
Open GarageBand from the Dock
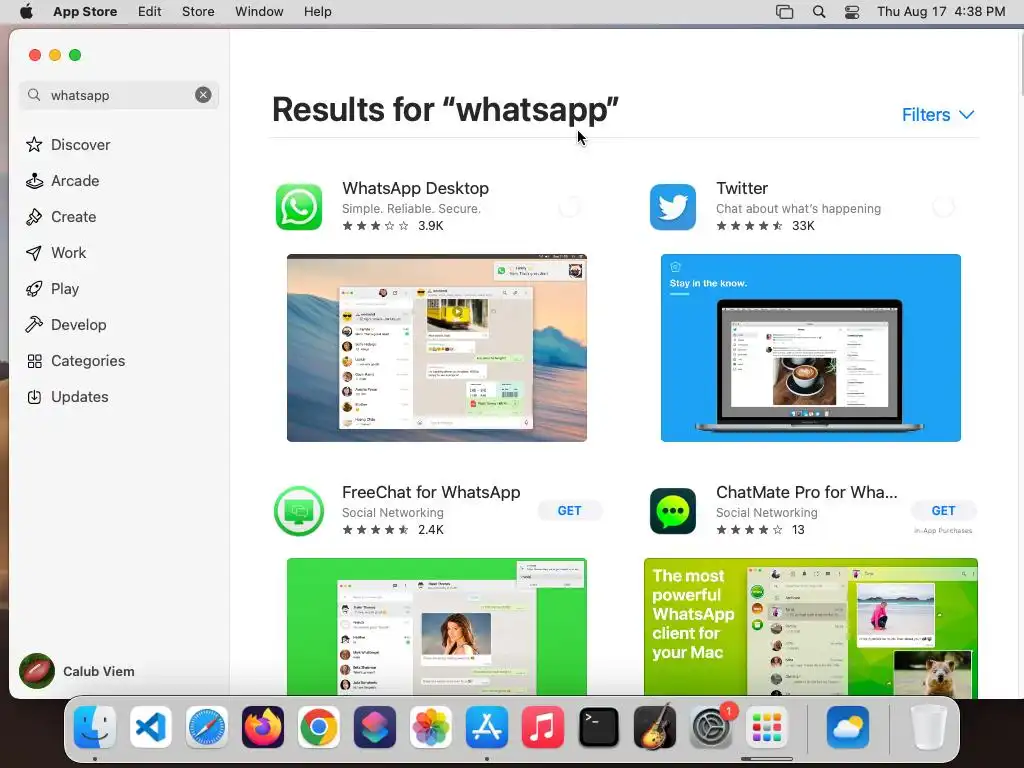coord(654,727)
